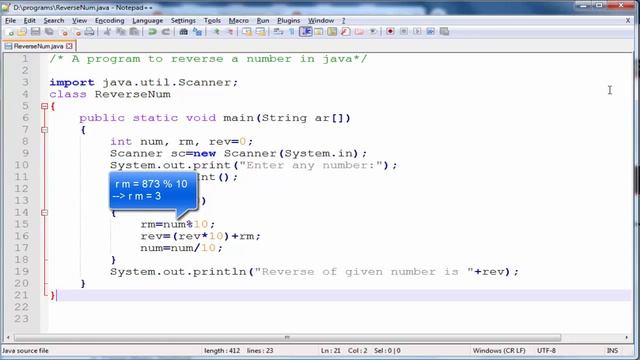Create a new document with New icon
The image size is (640, 360).
point(10,32)
